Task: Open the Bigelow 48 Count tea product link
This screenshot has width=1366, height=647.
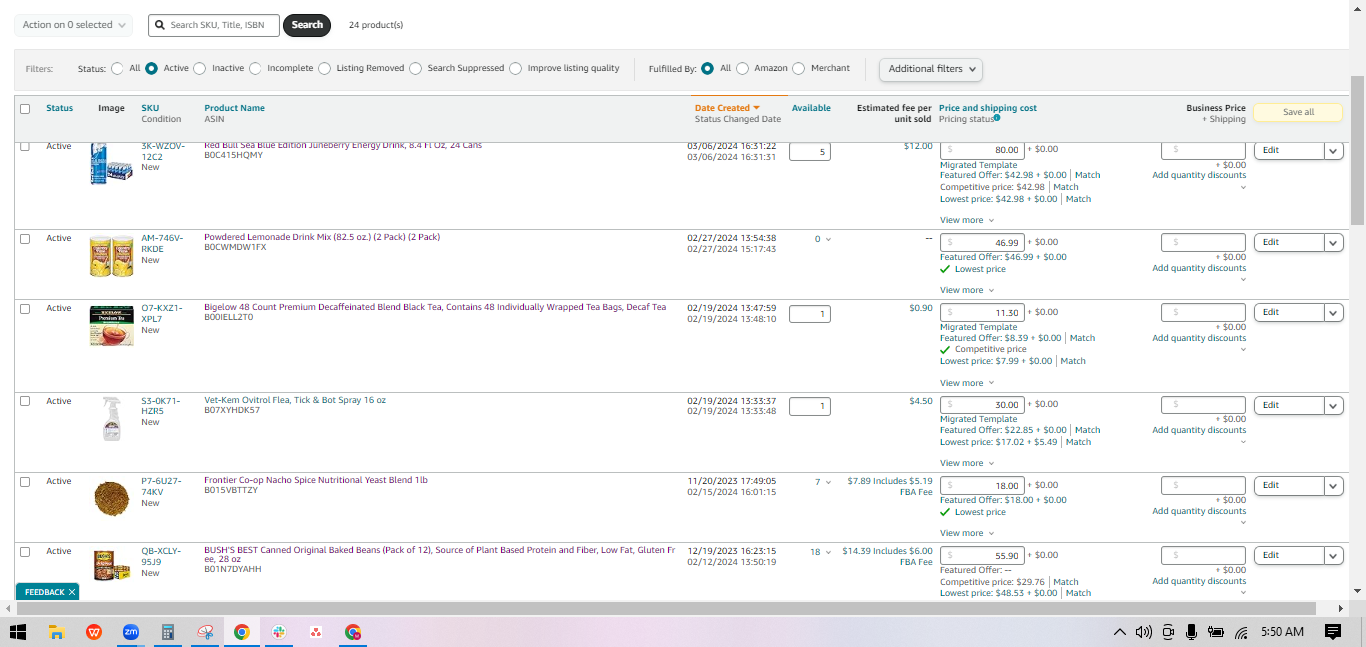Action: (x=434, y=307)
